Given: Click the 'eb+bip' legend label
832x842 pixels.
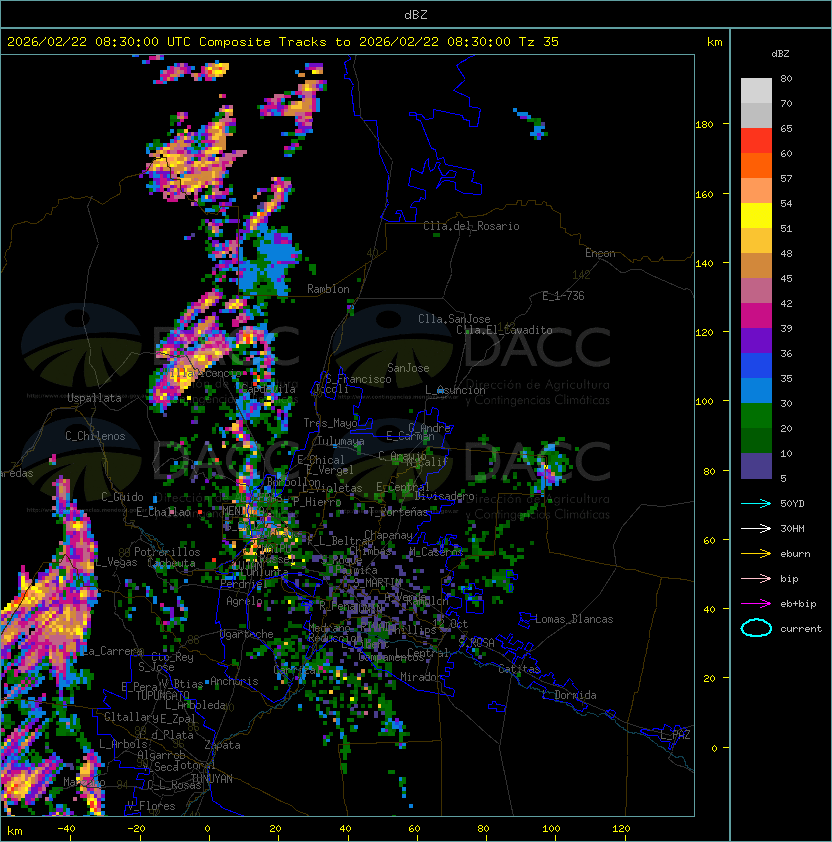Looking at the screenshot, I should [798, 604].
